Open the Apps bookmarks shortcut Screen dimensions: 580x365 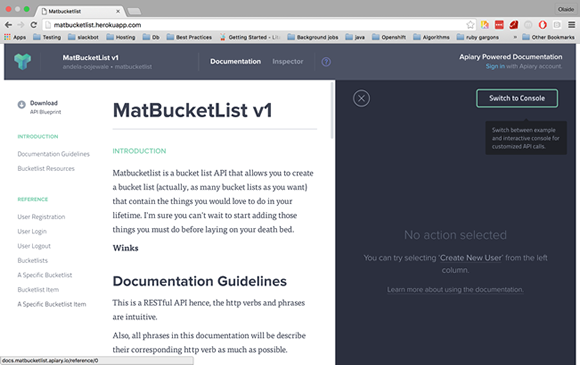click(15, 37)
